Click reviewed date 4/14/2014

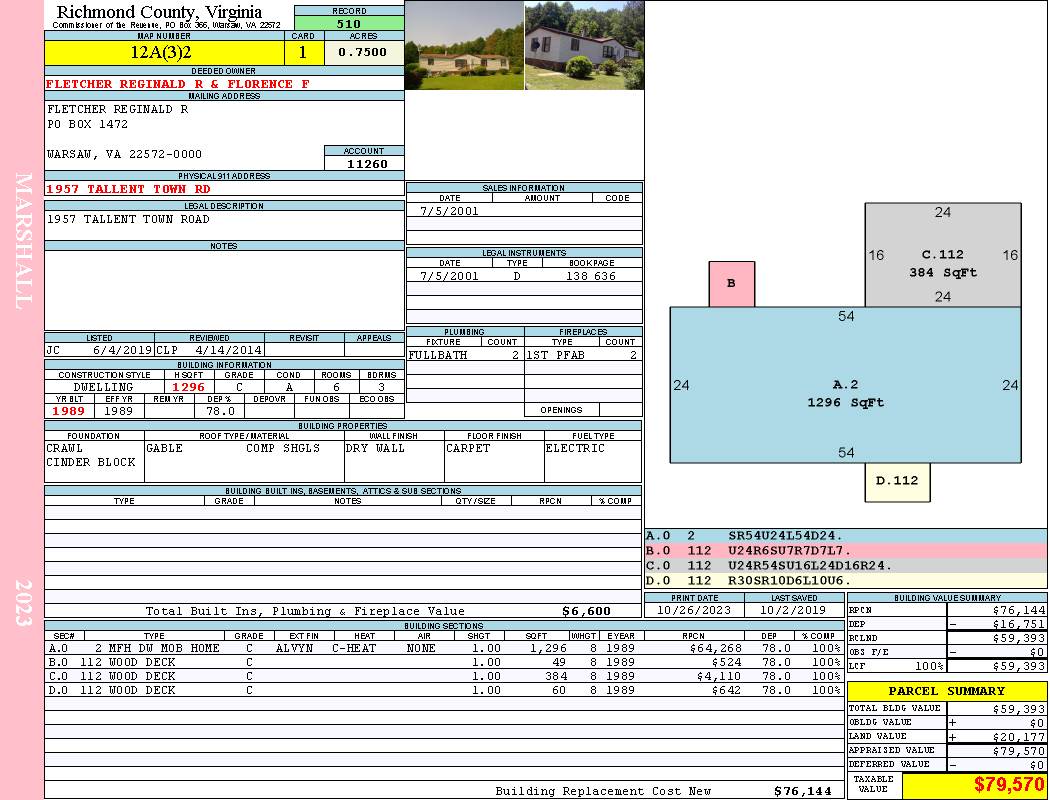tap(228, 350)
